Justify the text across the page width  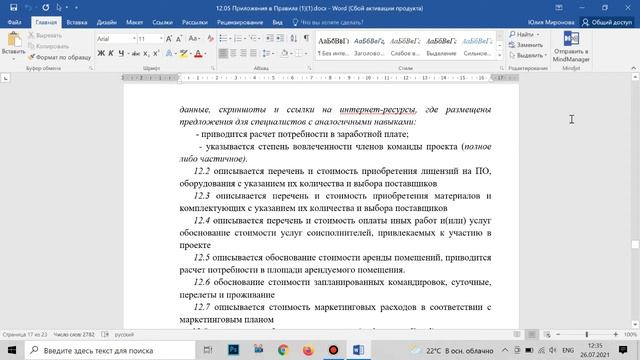[x=253, y=53]
